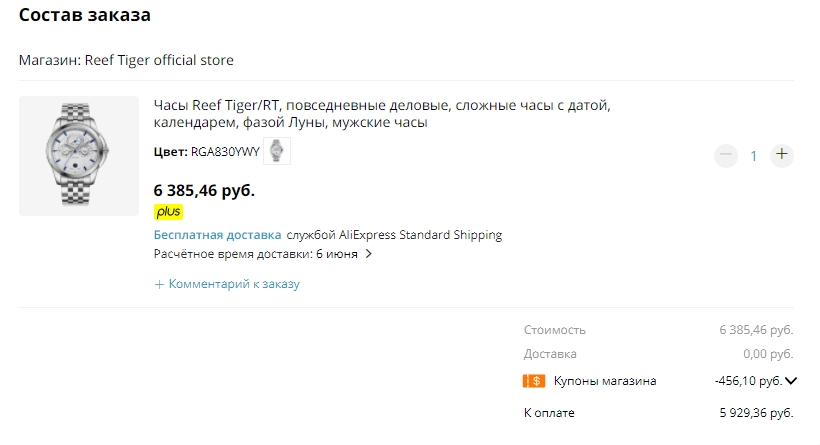This screenshot has width=820, height=445.
Task: Click the RGA830YWY color label text
Action: click(225, 153)
